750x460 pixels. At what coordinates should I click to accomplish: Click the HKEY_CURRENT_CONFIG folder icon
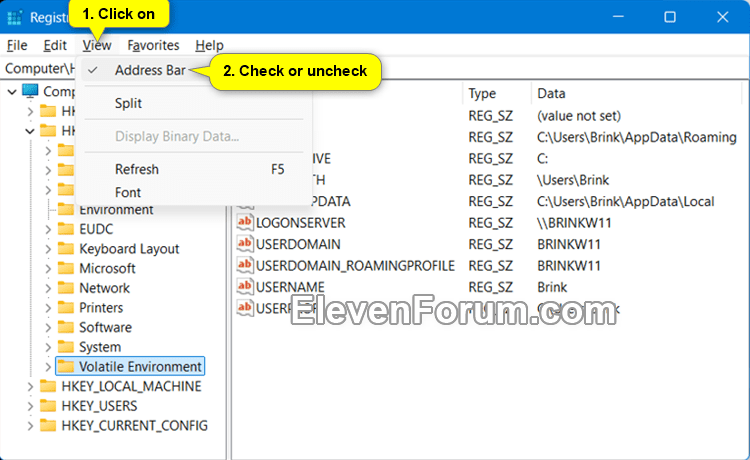point(48,425)
